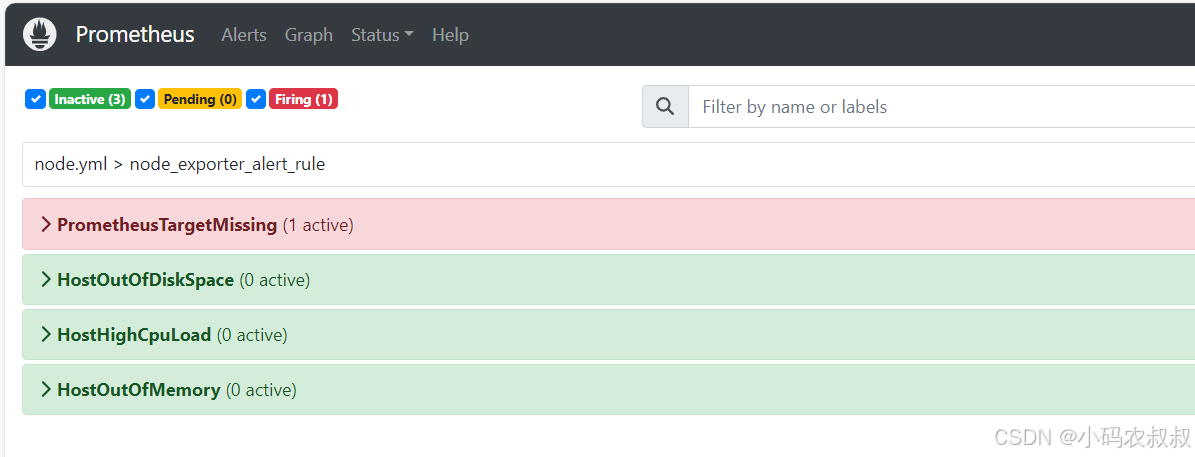Click the Prometheus torch logo icon

(40, 34)
